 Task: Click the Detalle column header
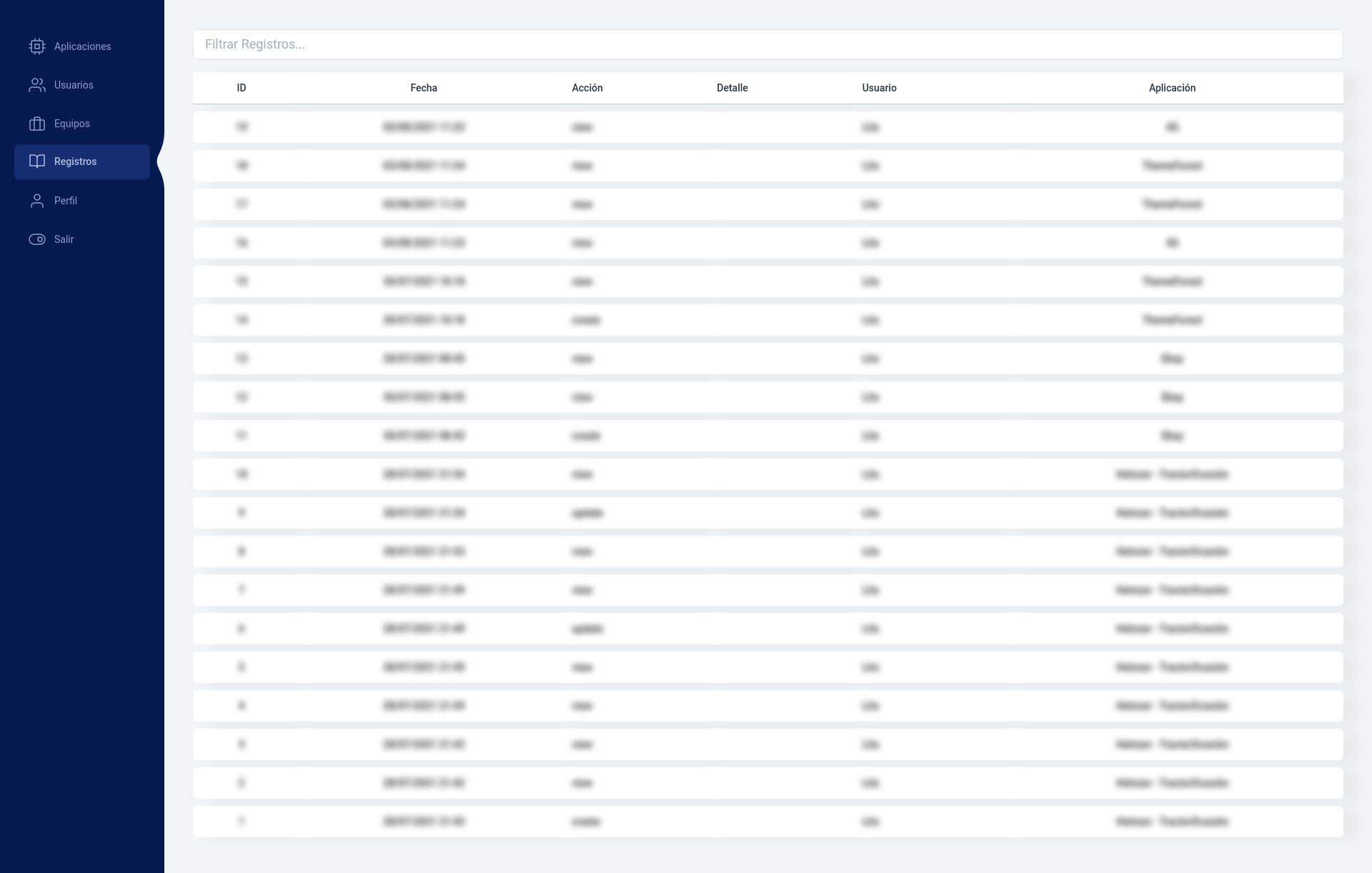point(732,88)
